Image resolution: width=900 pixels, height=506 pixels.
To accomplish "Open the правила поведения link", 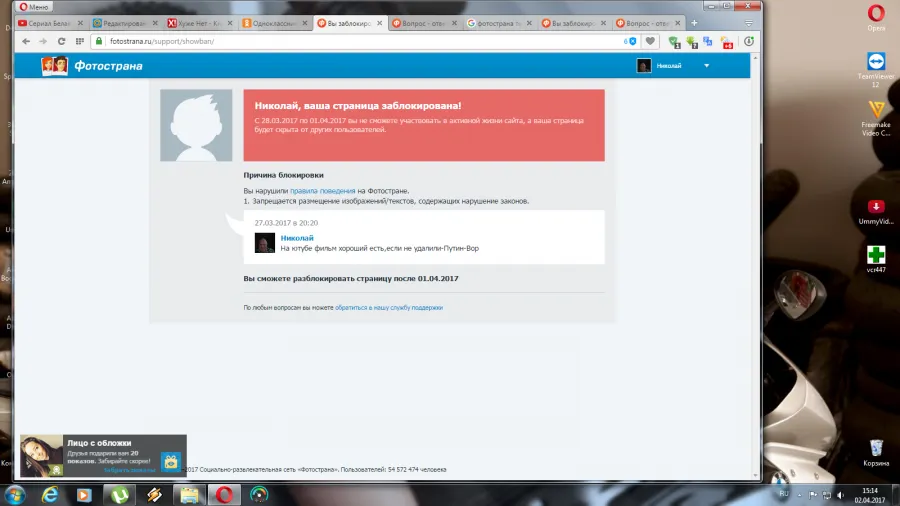I will pos(323,191).
